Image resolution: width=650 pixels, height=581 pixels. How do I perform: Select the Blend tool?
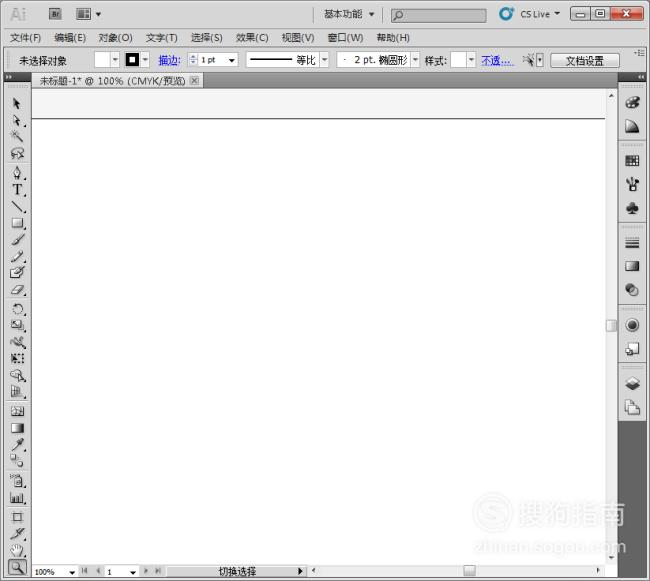pos(17,461)
